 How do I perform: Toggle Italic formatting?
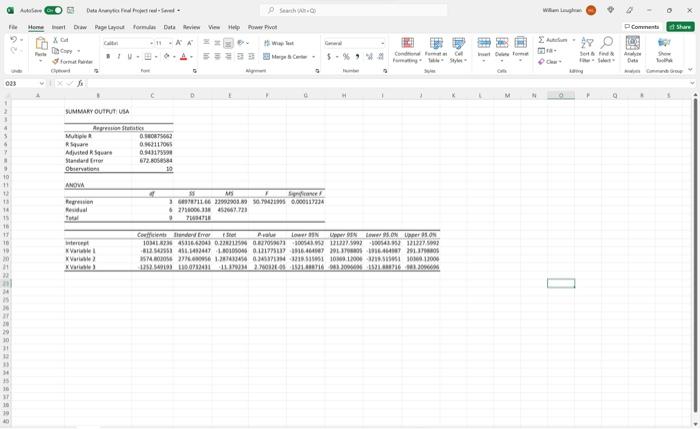tap(119, 57)
